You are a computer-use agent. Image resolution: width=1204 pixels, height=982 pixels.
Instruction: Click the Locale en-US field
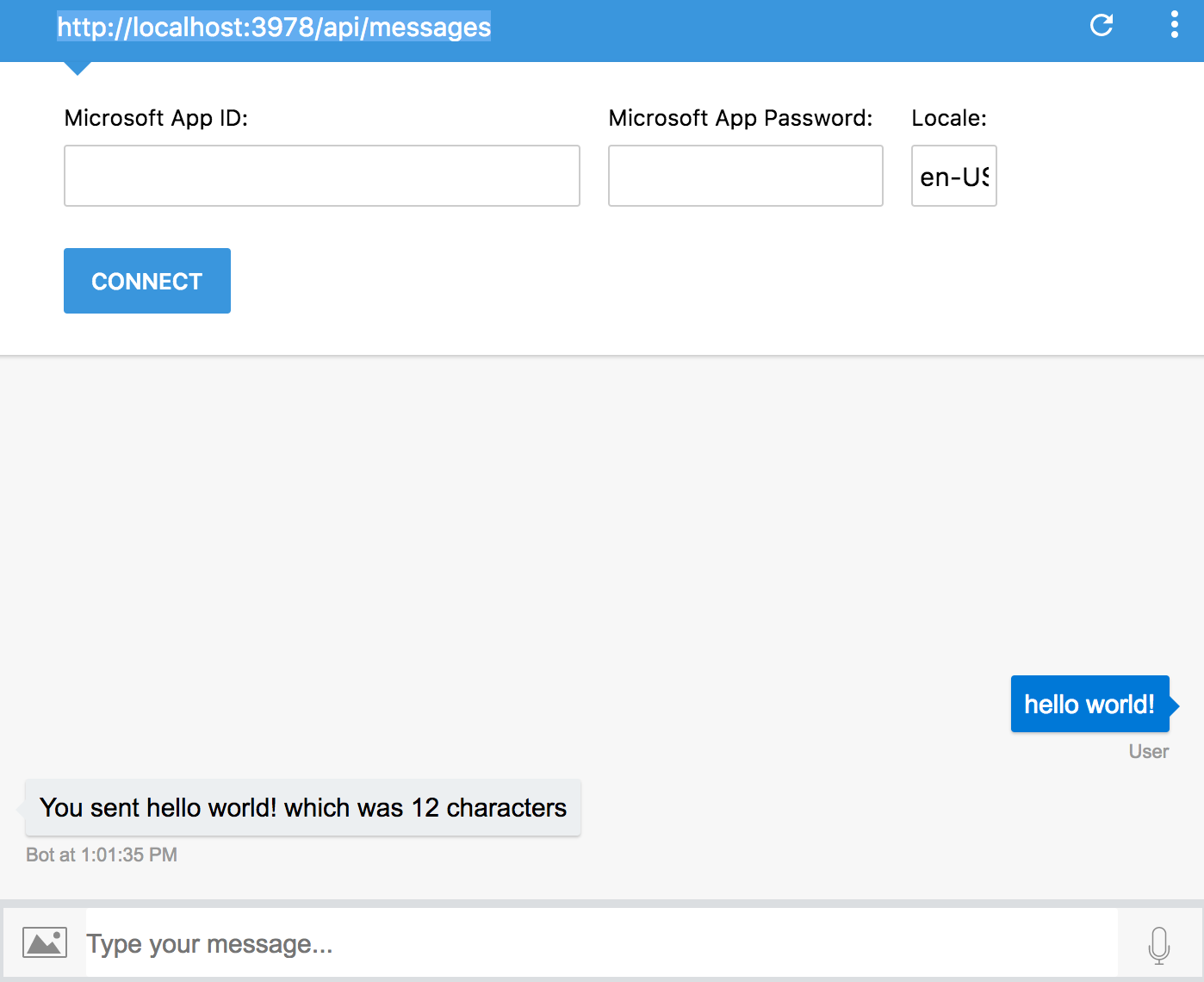pos(954,176)
